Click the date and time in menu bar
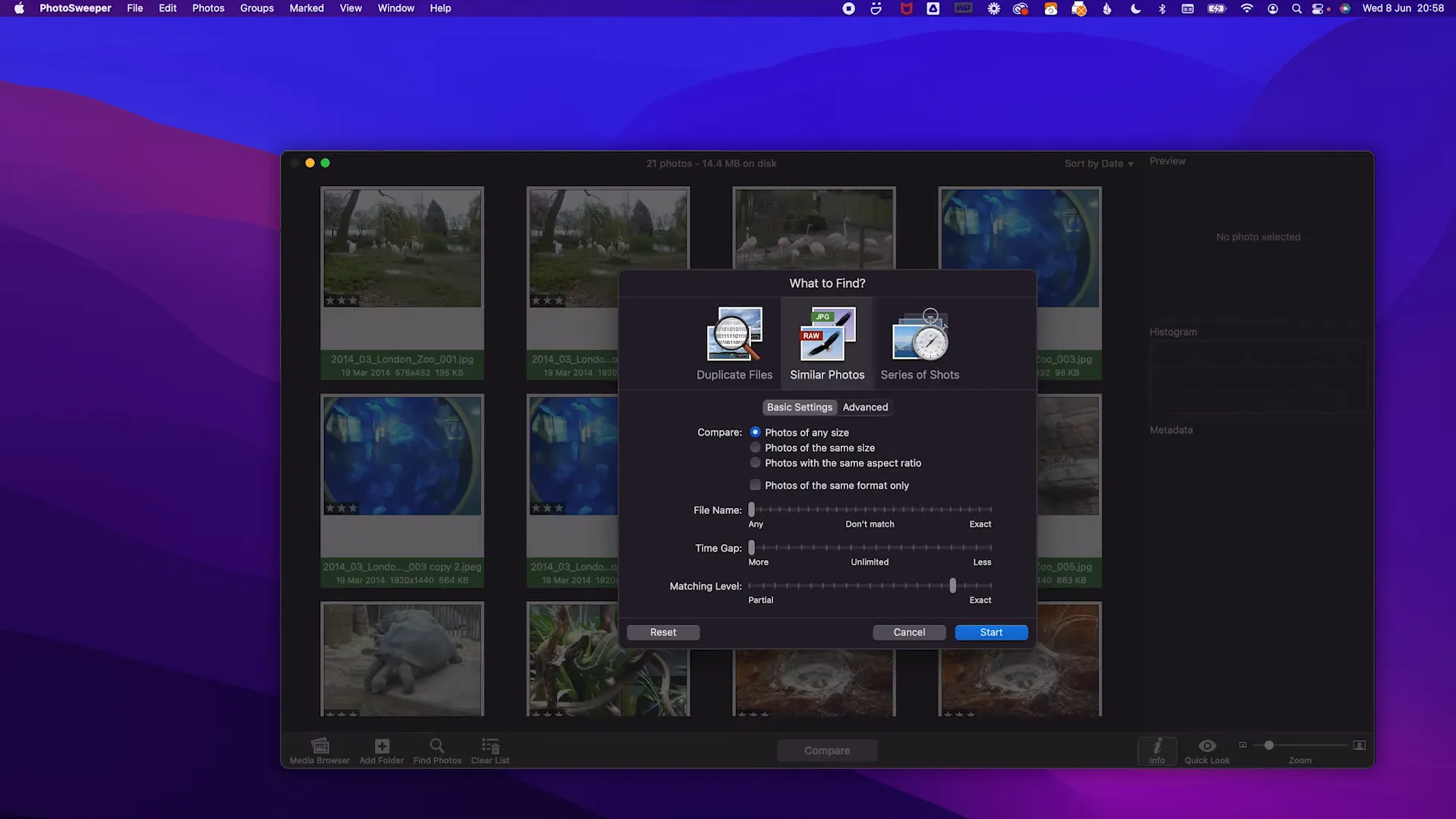Screen dimensions: 1456x819 (1403, 8)
